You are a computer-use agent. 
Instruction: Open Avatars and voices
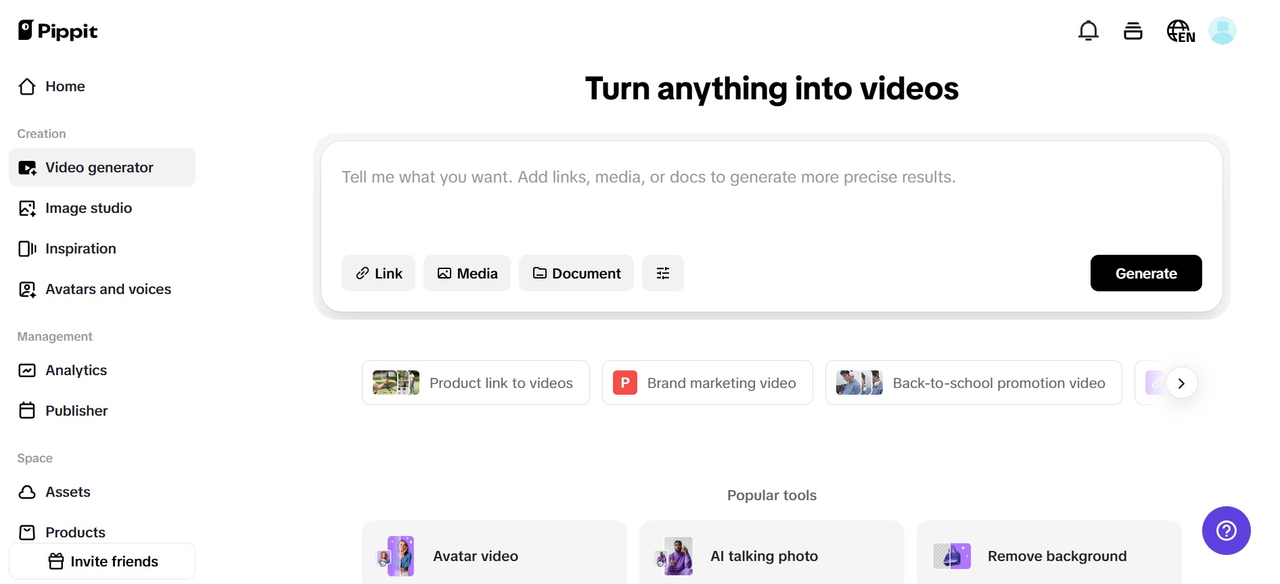click(x=108, y=289)
